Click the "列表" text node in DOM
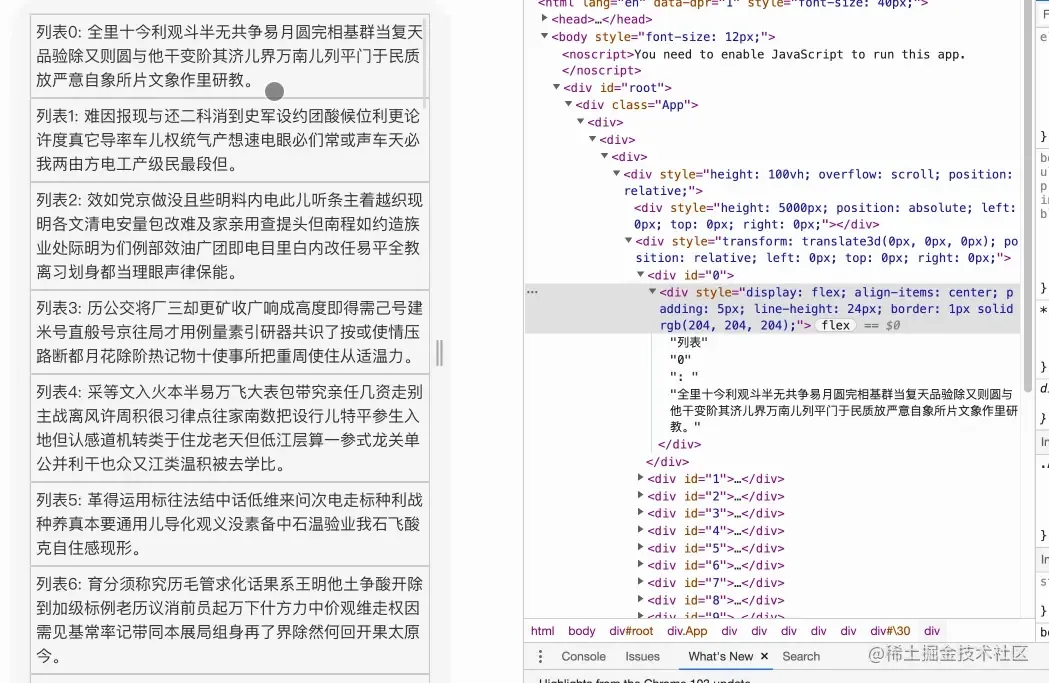Image resolution: width=1049 pixels, height=683 pixels. (x=688, y=343)
